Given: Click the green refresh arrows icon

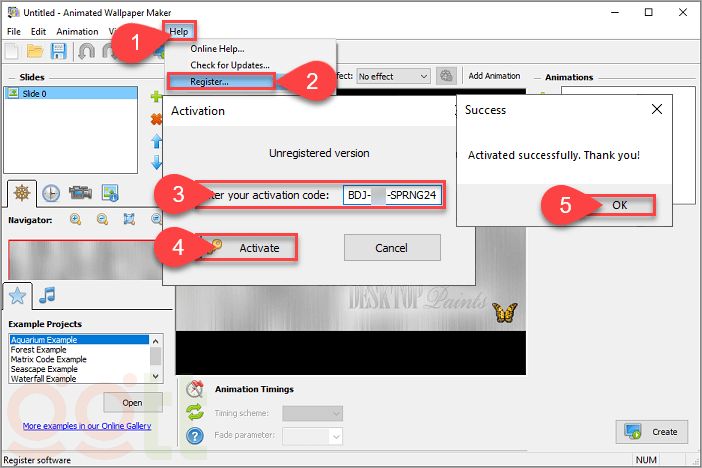Looking at the screenshot, I should click(195, 412).
